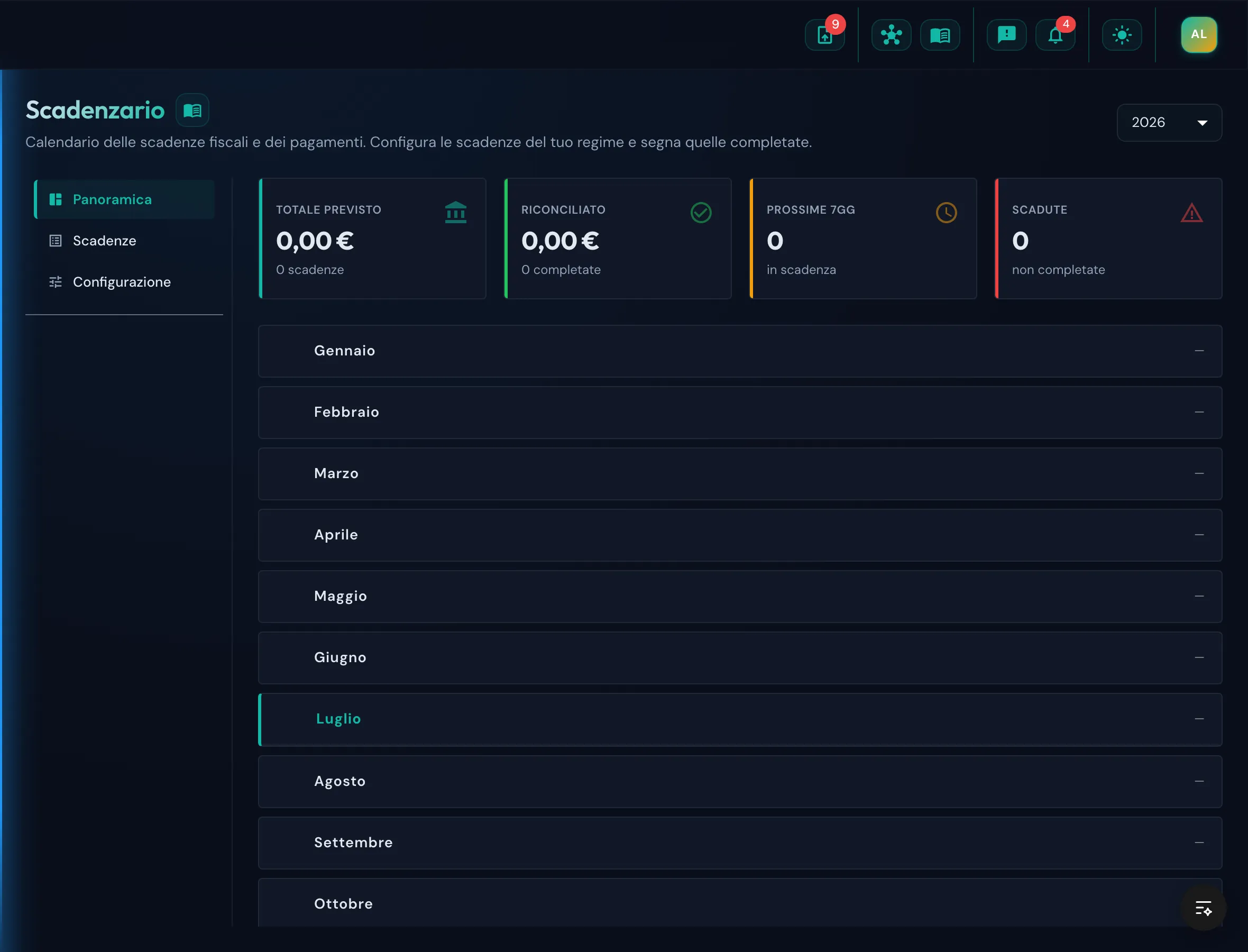Screen dimensions: 1248x952
Task: Click the bank icon in Totale Previsto card
Action: click(455, 213)
